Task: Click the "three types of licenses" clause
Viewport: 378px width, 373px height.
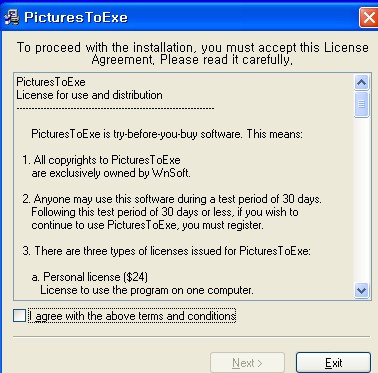Action: point(167,251)
